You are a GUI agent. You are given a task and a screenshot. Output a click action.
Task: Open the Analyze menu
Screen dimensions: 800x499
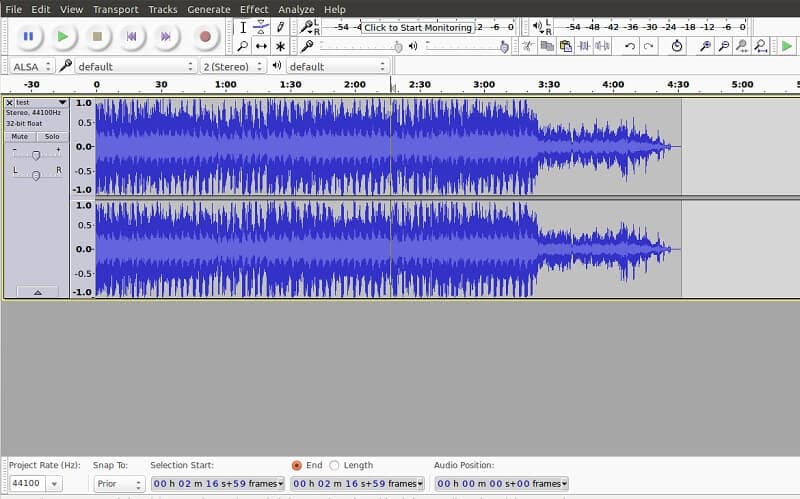[x=296, y=9]
